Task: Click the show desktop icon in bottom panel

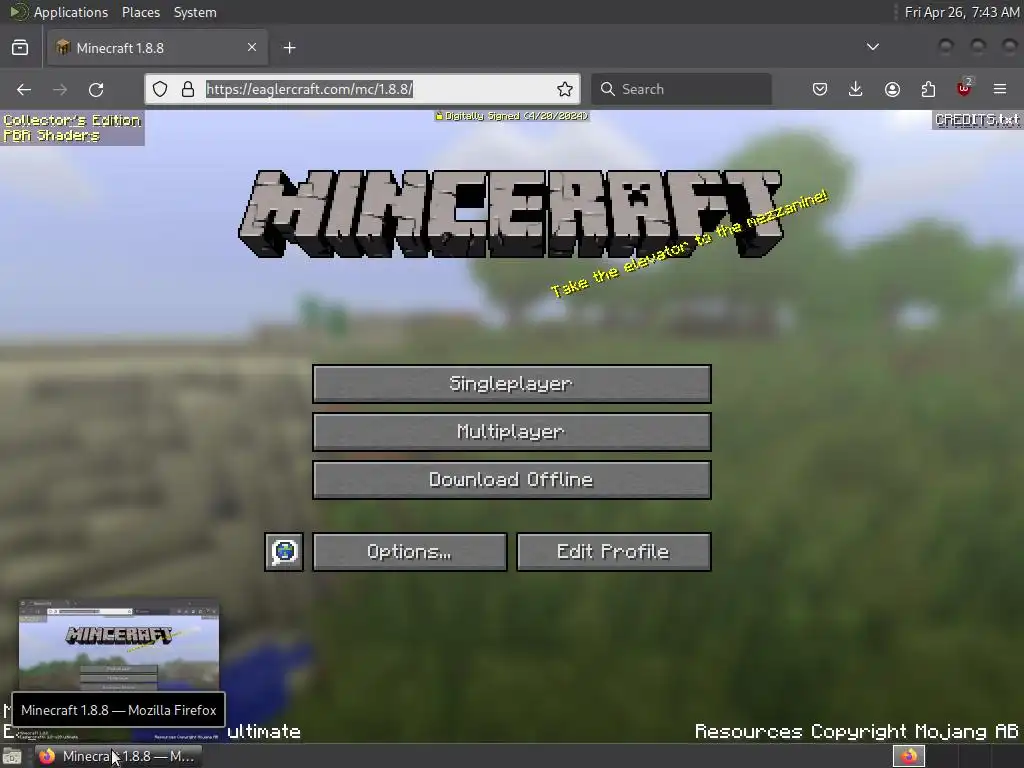Action: coord(12,756)
